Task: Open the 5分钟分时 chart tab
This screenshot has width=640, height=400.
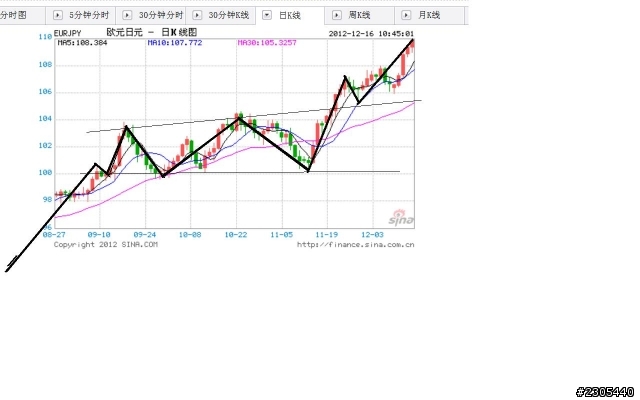Action: click(x=80, y=16)
